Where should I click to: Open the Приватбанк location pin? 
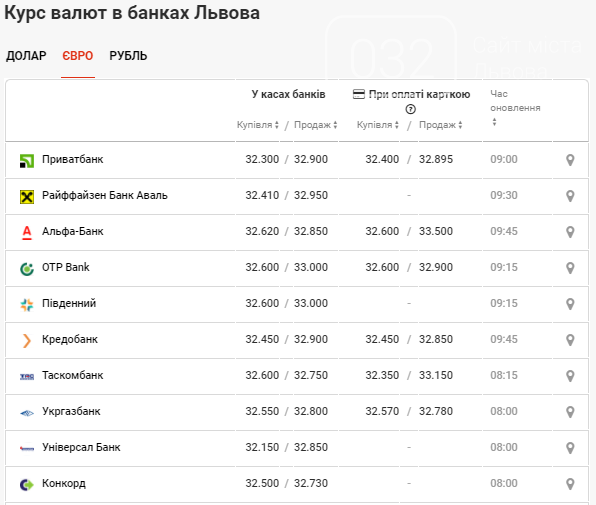[570, 160]
